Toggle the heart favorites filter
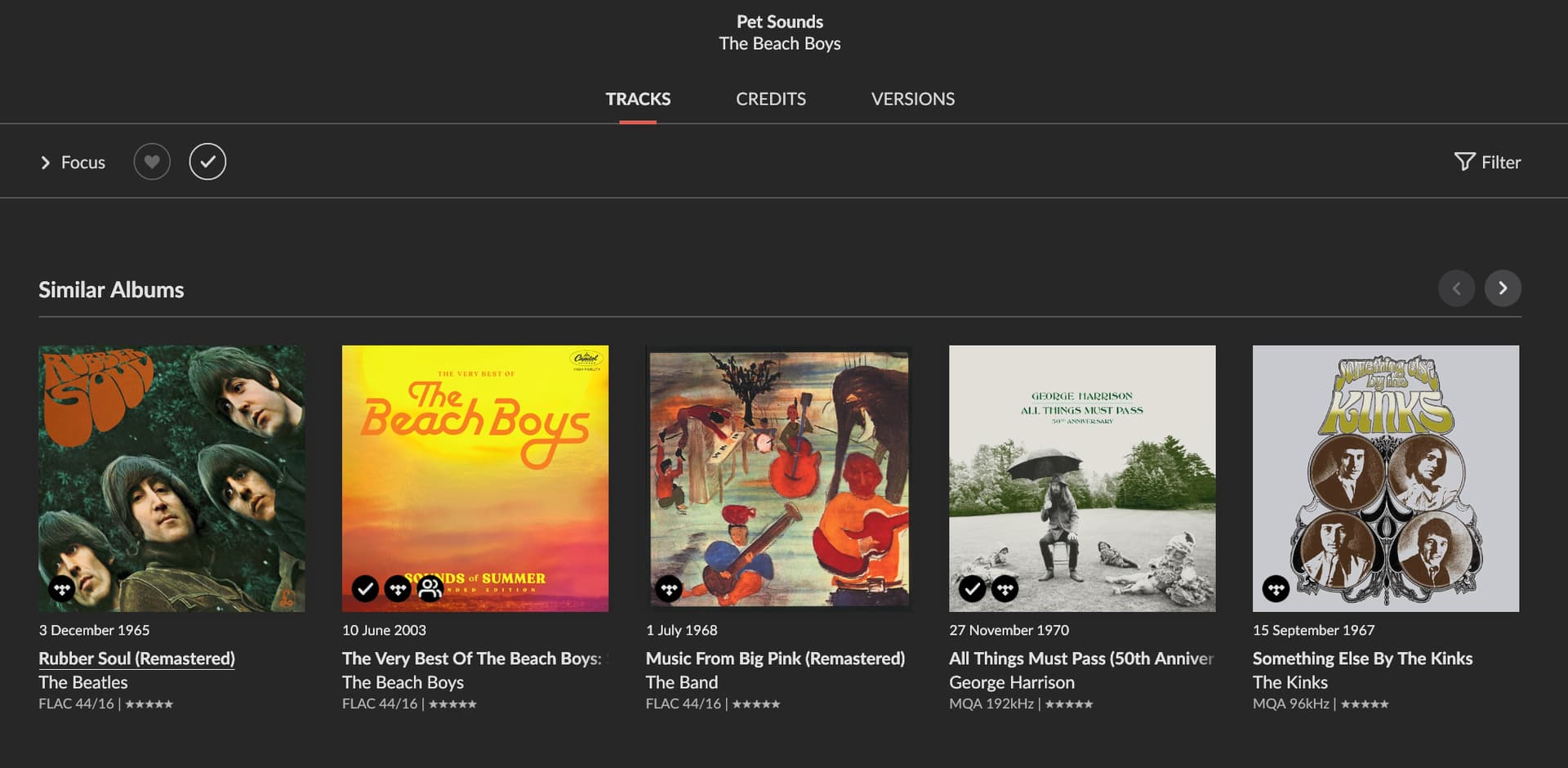Screen dimensions: 1568x768 [x=152, y=162]
